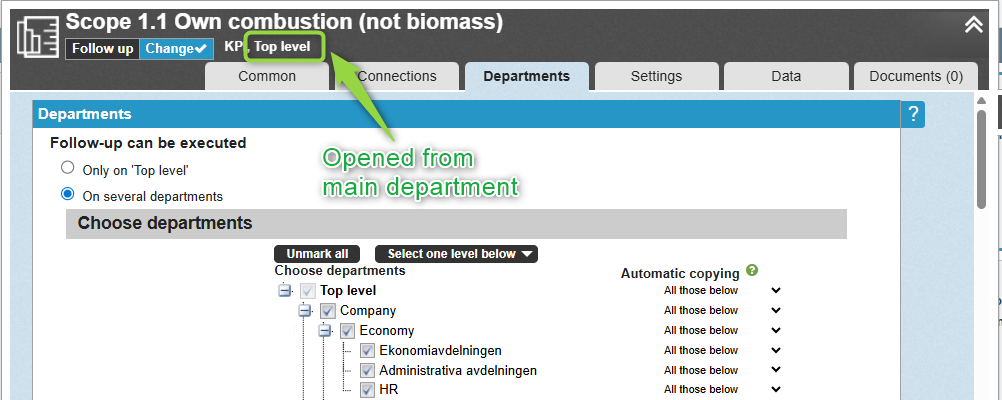
Task: Collapse panel with double chevron icon
Action: click(x=973, y=25)
